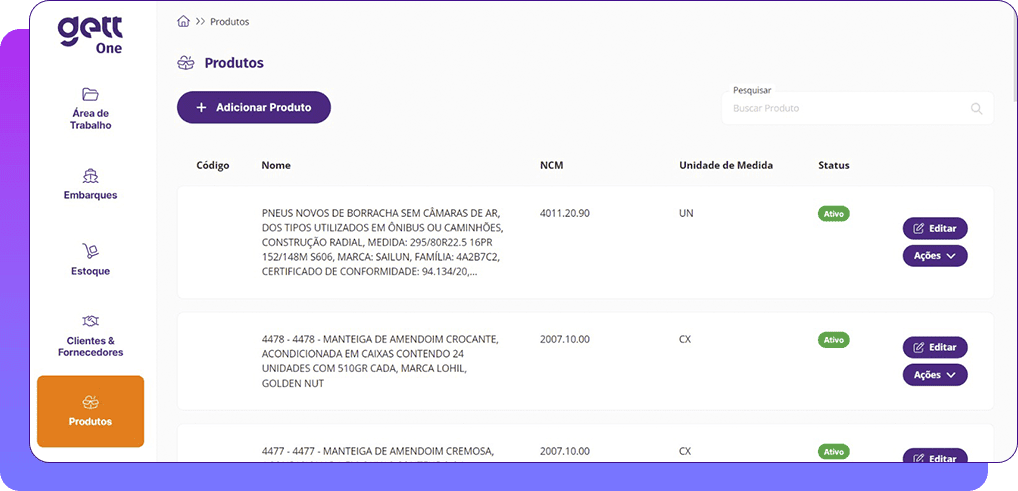
Task: Click Produtos in the breadcrumb
Action: (230, 21)
